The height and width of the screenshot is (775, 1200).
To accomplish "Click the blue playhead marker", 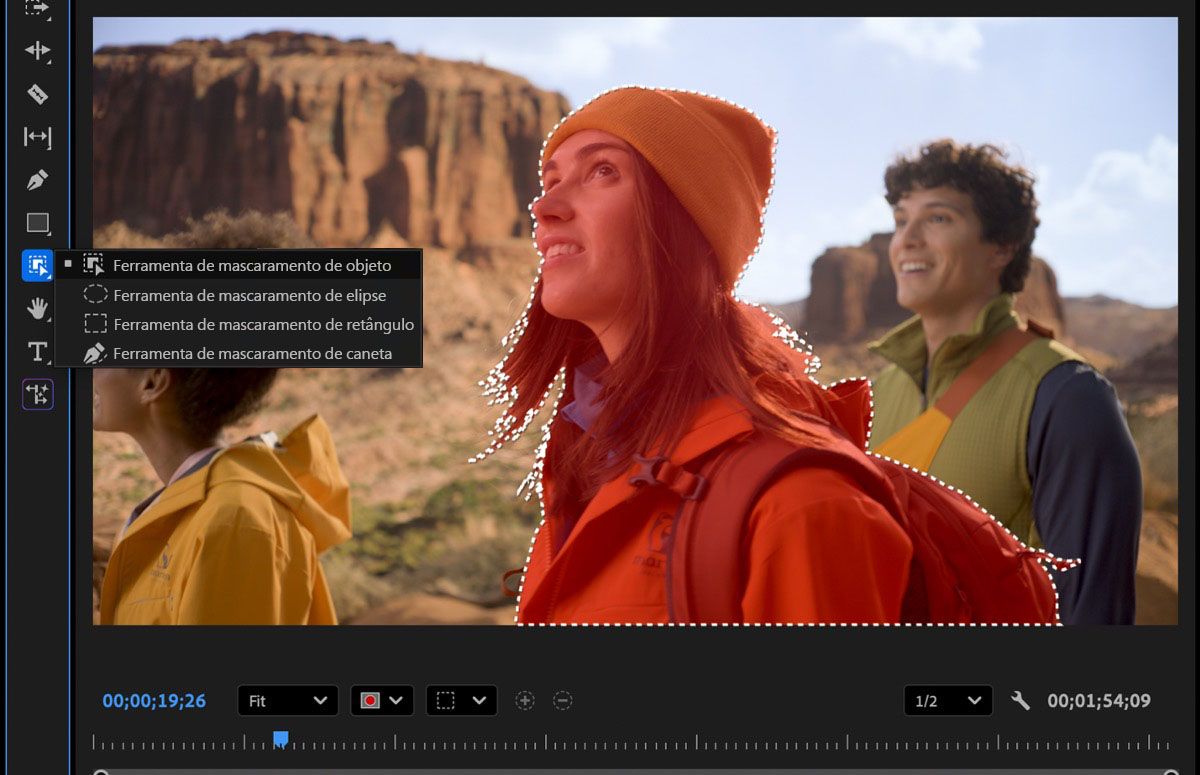I will pos(281,738).
